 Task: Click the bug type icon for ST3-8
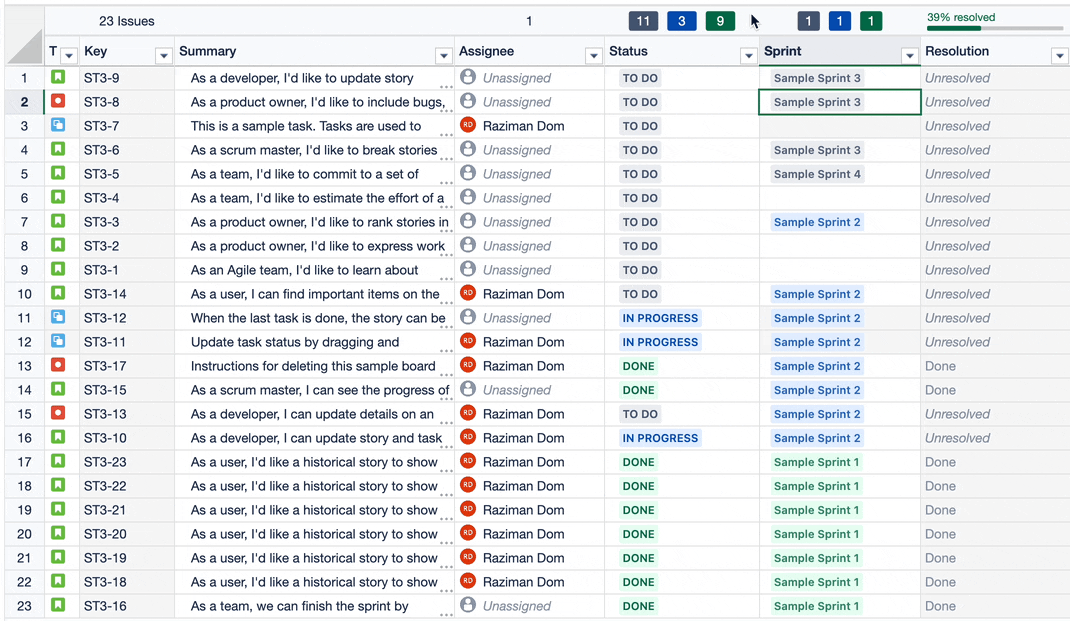coord(58,101)
